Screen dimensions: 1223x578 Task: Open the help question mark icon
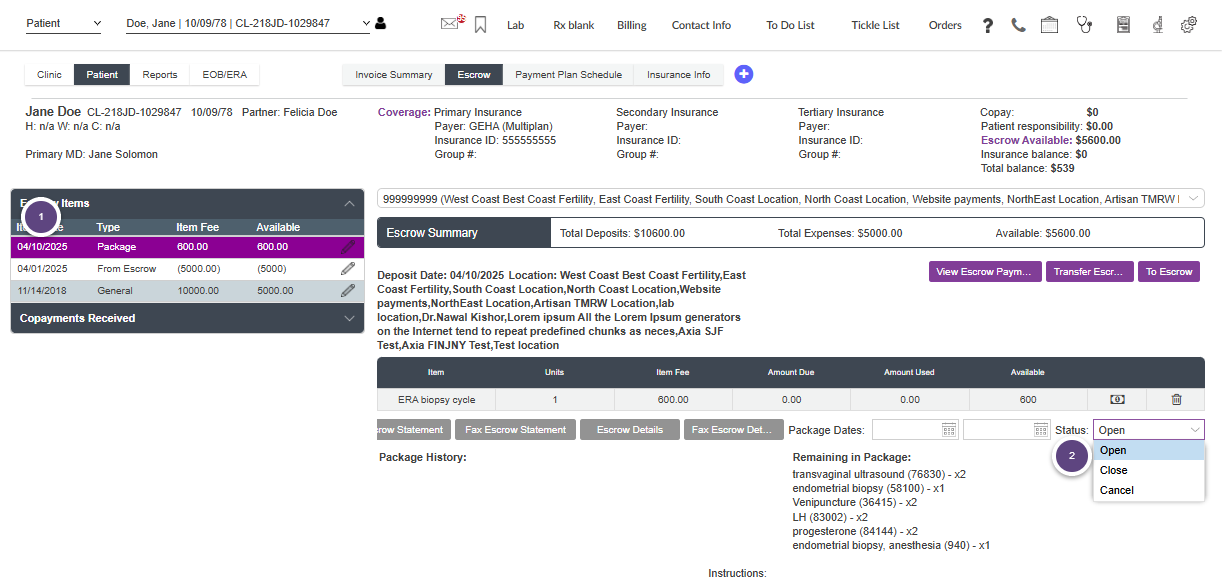987,25
